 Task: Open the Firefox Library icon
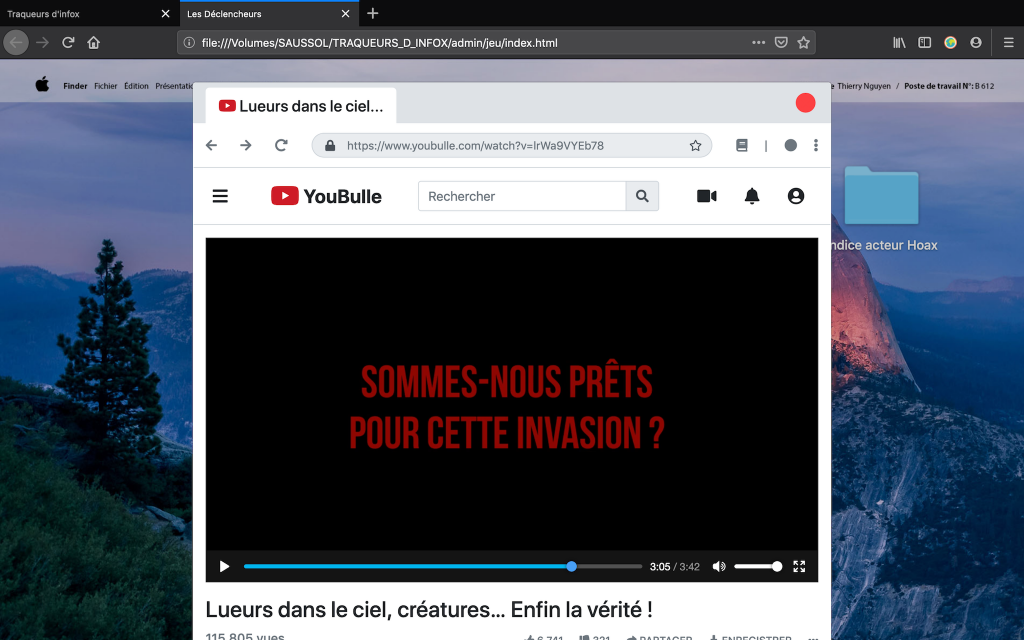[899, 42]
